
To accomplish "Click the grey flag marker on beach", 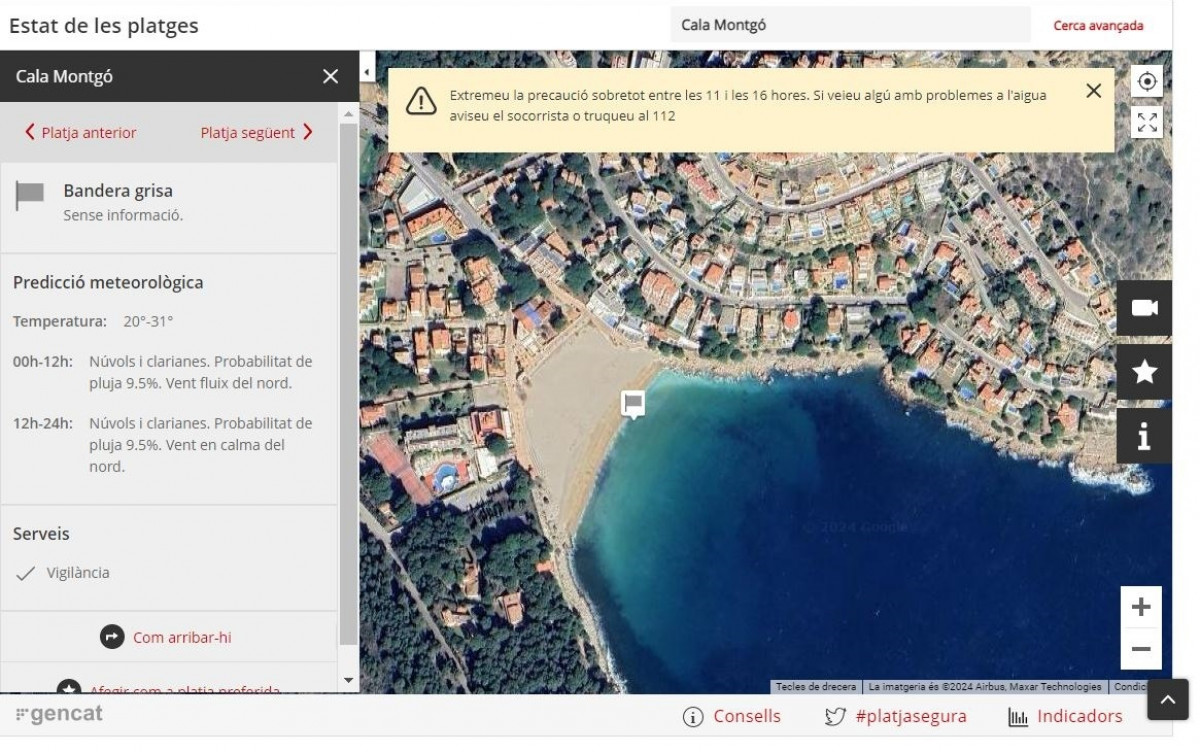I will tap(632, 403).
